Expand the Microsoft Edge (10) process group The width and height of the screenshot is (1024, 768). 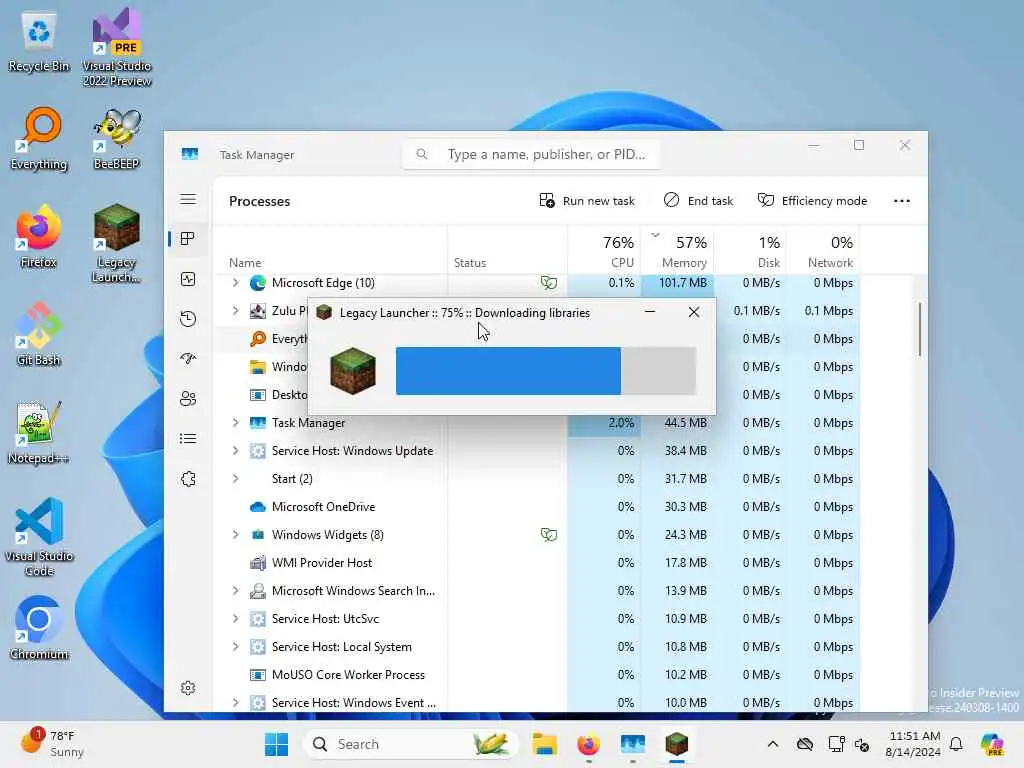coord(235,283)
